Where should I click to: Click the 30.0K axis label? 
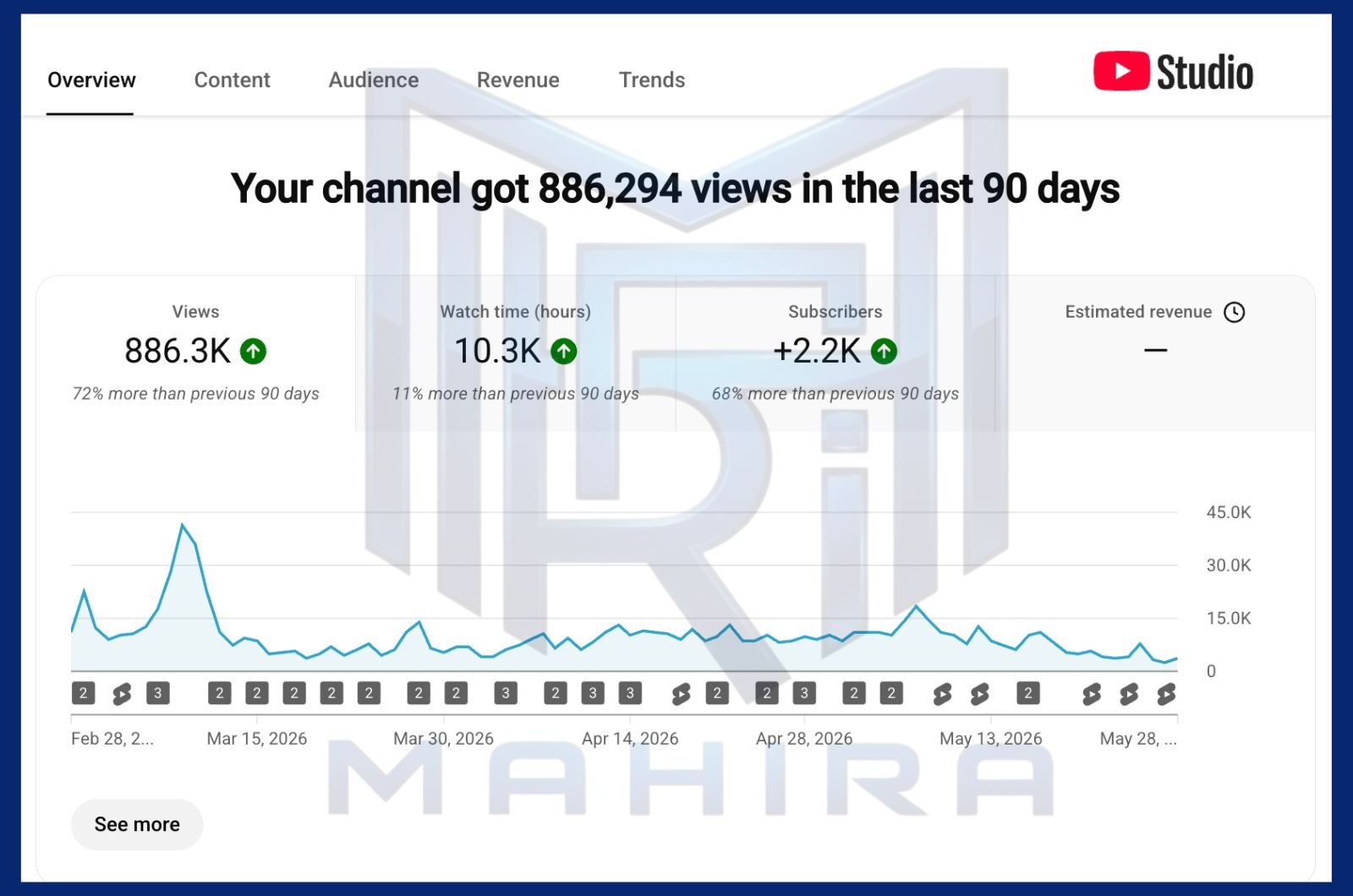(x=1229, y=565)
